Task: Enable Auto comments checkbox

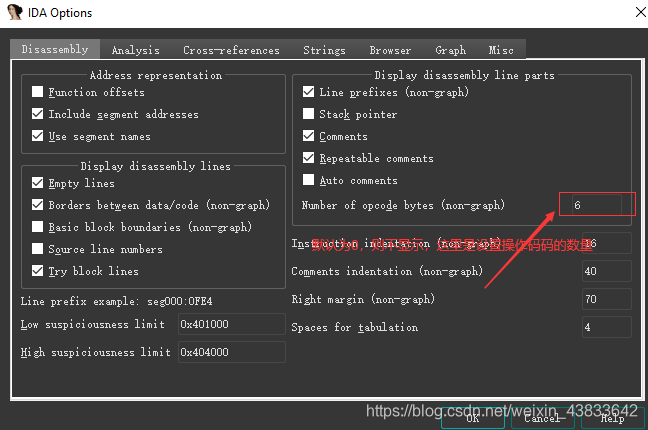Action: [x=308, y=180]
